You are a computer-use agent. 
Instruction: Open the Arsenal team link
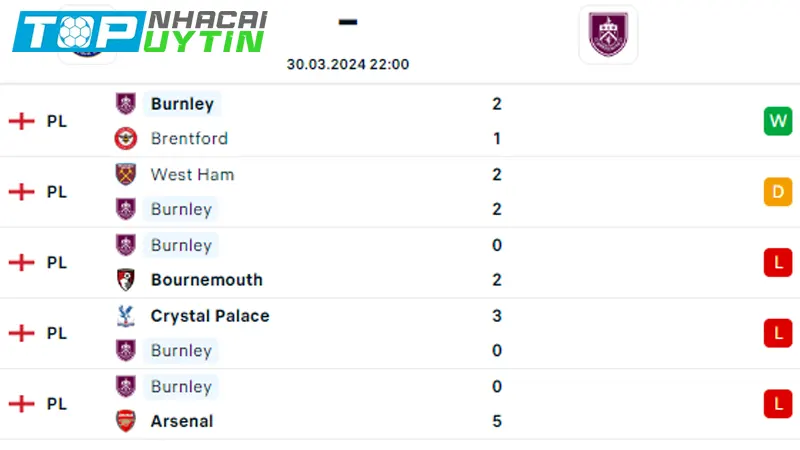tap(182, 421)
